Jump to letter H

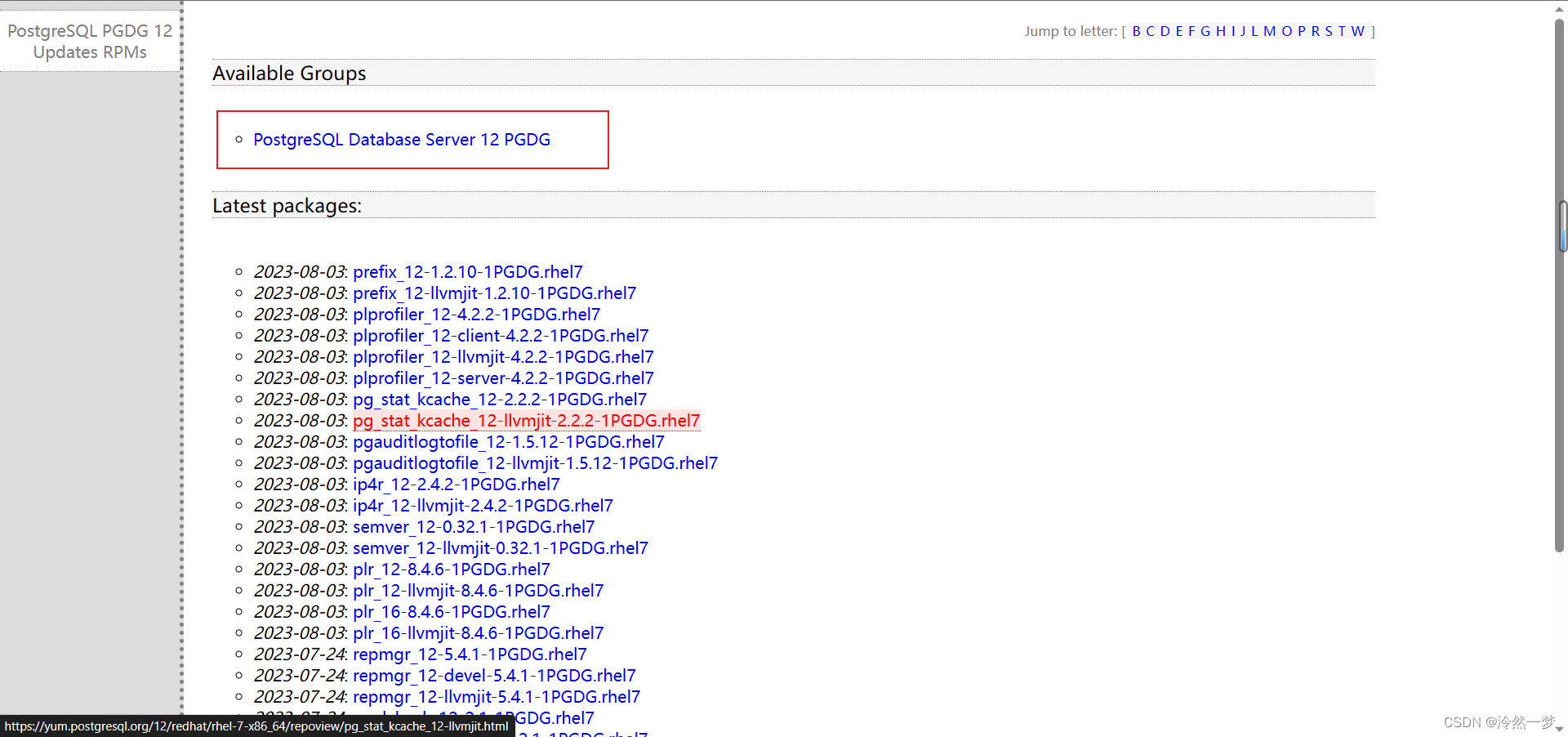click(x=1221, y=31)
